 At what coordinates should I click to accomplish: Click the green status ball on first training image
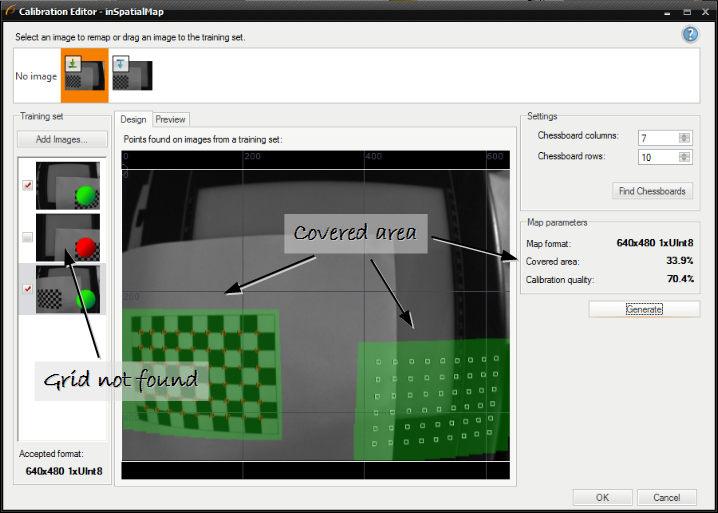[x=86, y=196]
